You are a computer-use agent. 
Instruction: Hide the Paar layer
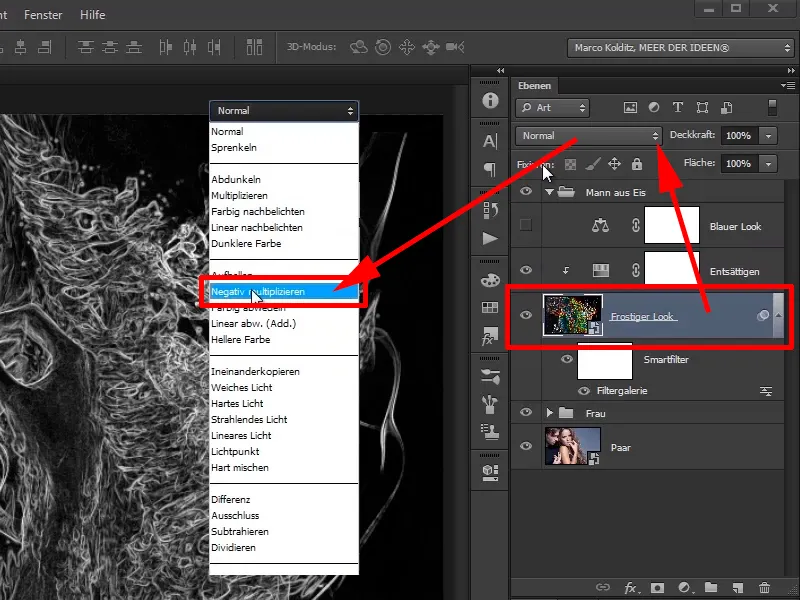click(526, 446)
